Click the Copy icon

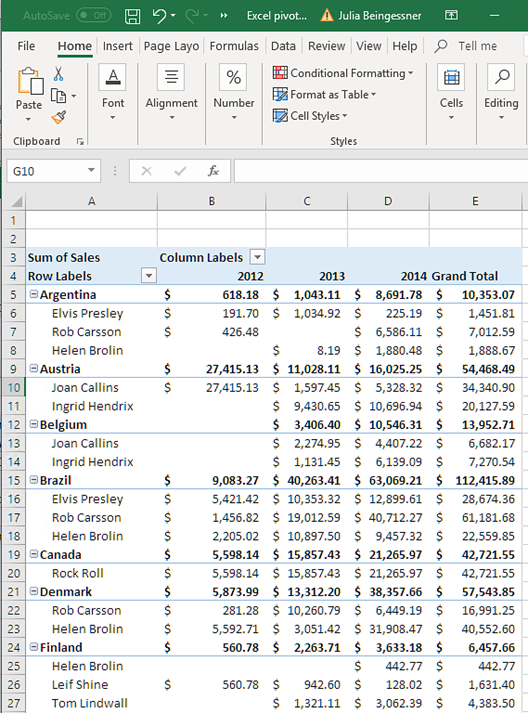58,96
